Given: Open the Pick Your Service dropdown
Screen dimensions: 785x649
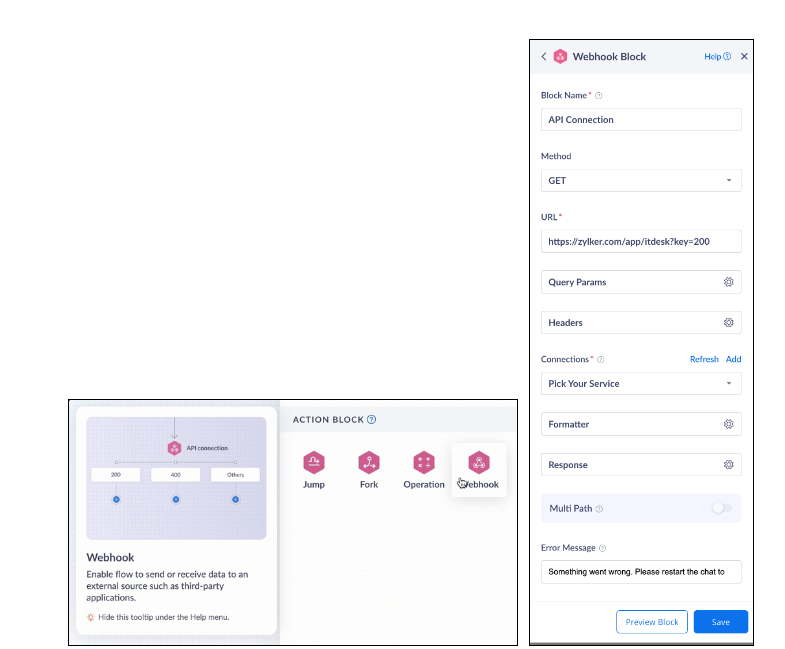Looking at the screenshot, I should click(640, 383).
